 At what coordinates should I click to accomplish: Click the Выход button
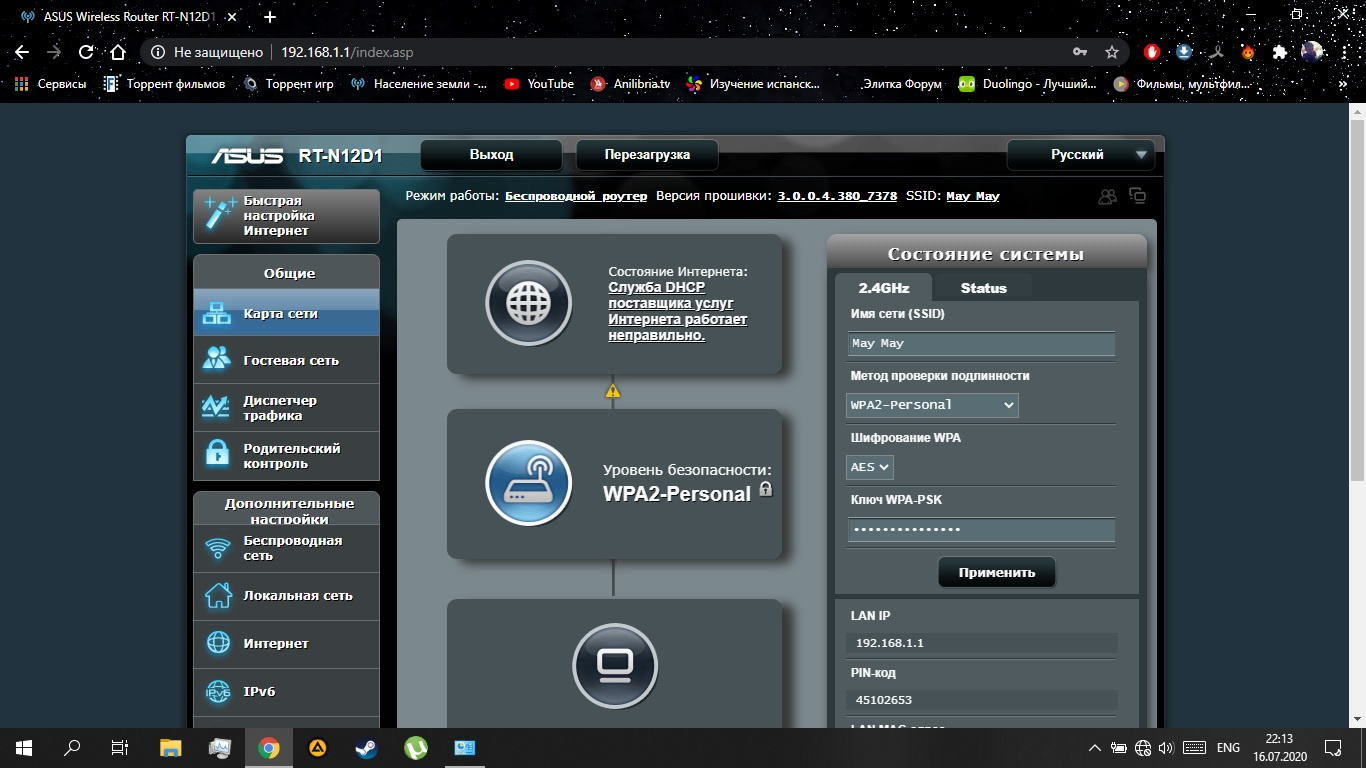pyautogui.click(x=491, y=155)
